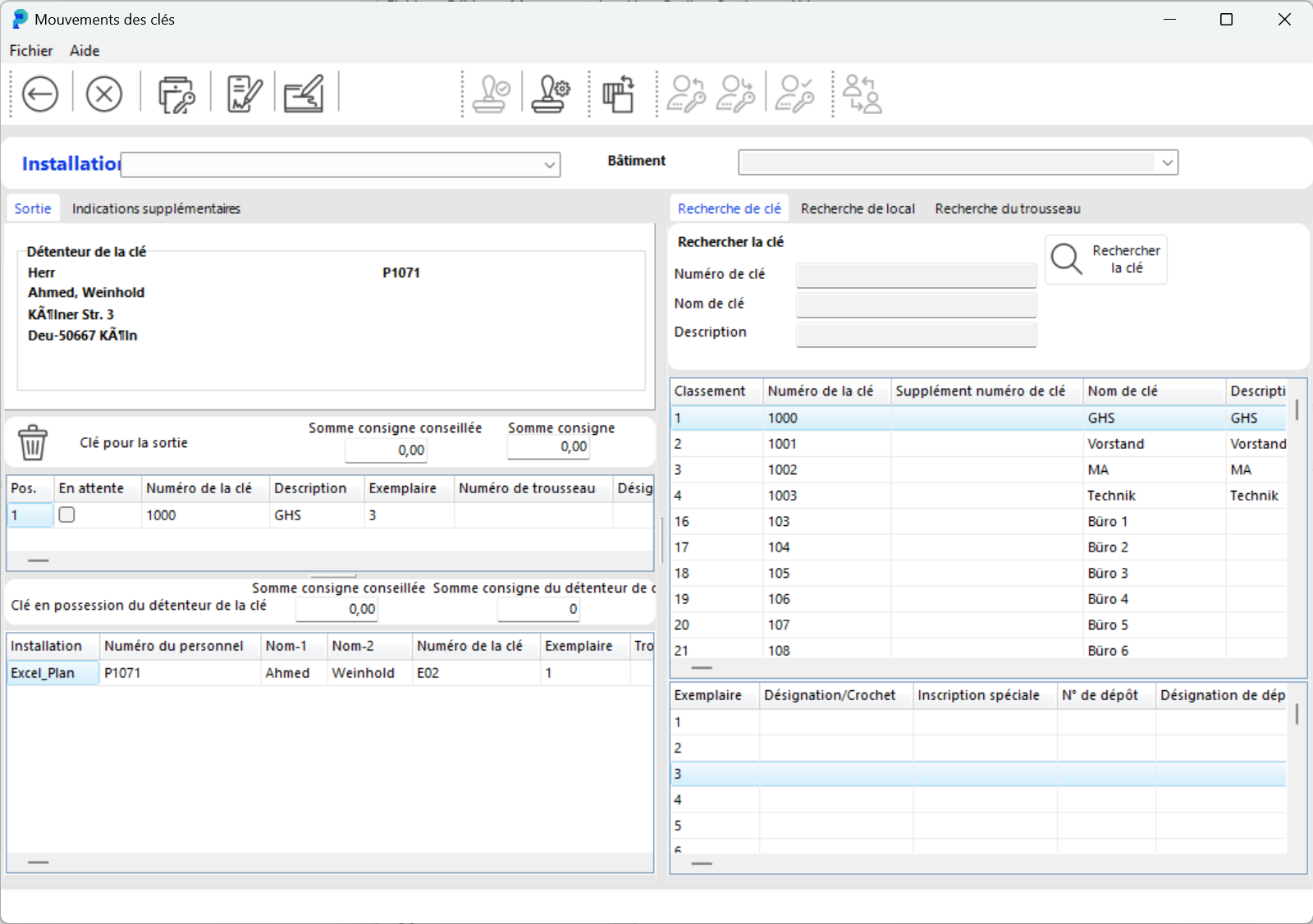Click the trash bin delete key icon
Screen dimensions: 1313x924
(x=33, y=442)
